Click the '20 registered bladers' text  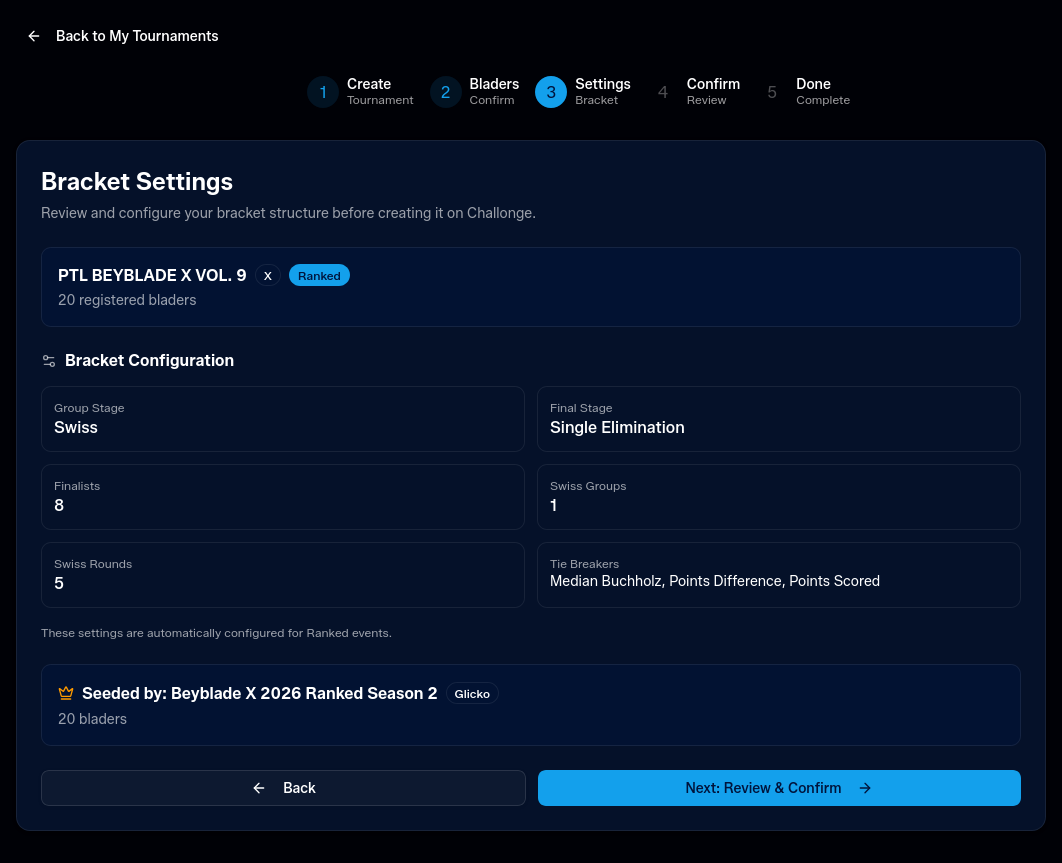click(127, 300)
